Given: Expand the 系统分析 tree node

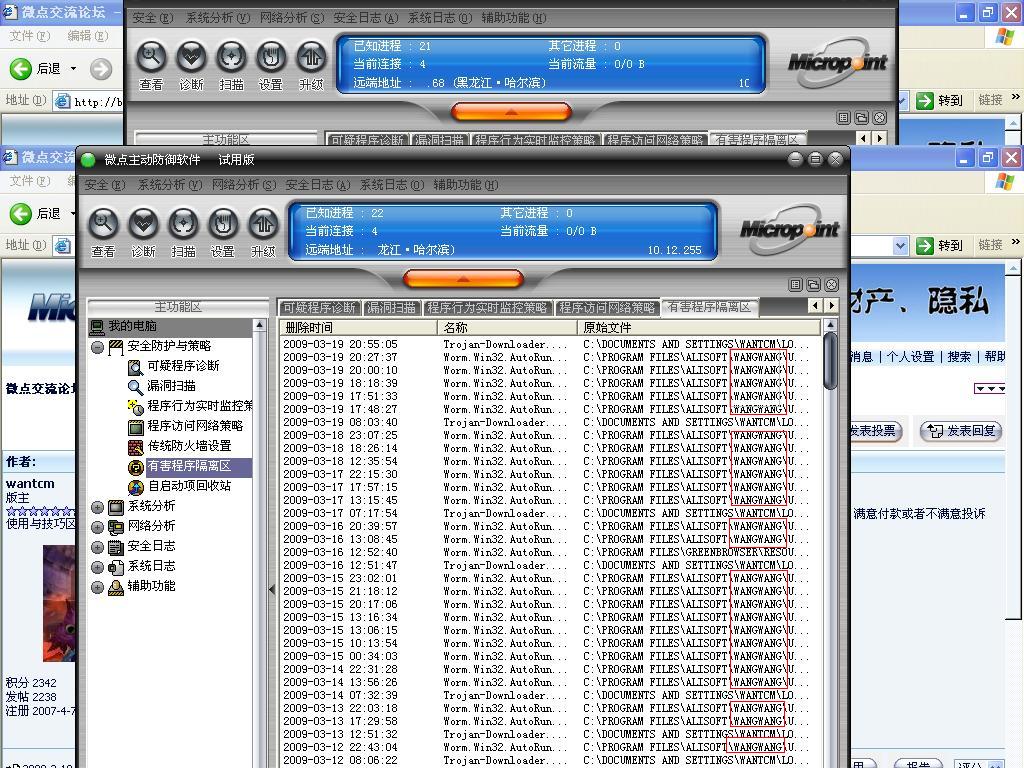Looking at the screenshot, I should pyautogui.click(x=97, y=507).
